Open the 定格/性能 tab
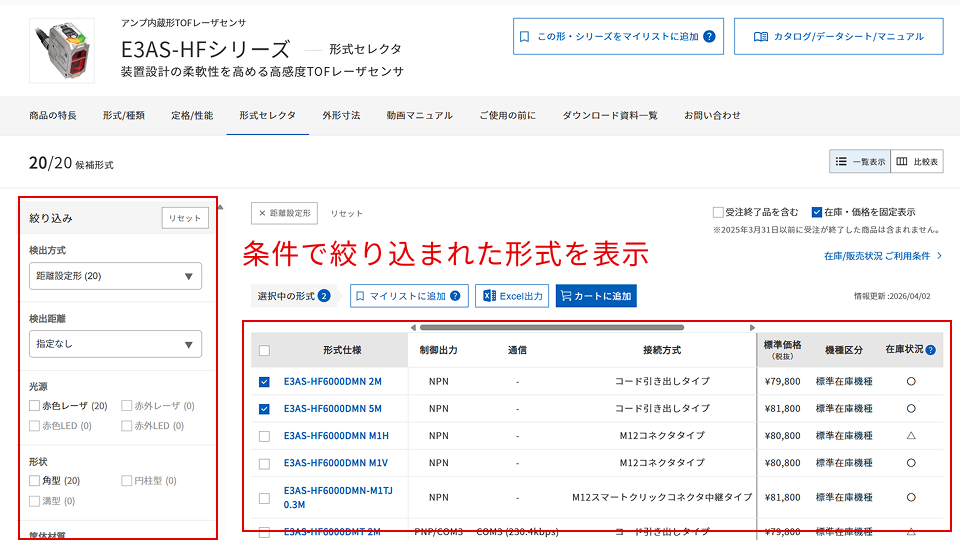The height and width of the screenshot is (540, 960). click(x=192, y=115)
